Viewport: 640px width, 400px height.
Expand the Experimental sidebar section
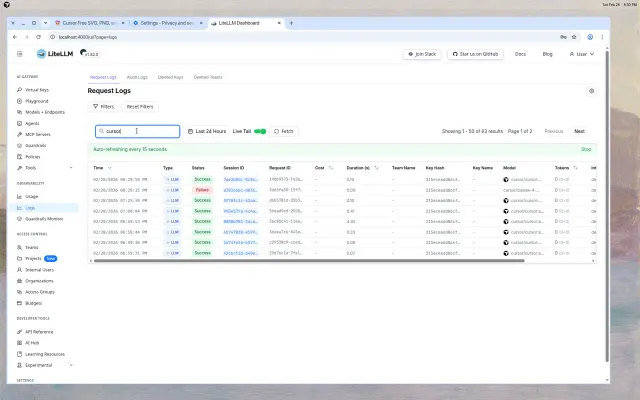click(x=71, y=365)
